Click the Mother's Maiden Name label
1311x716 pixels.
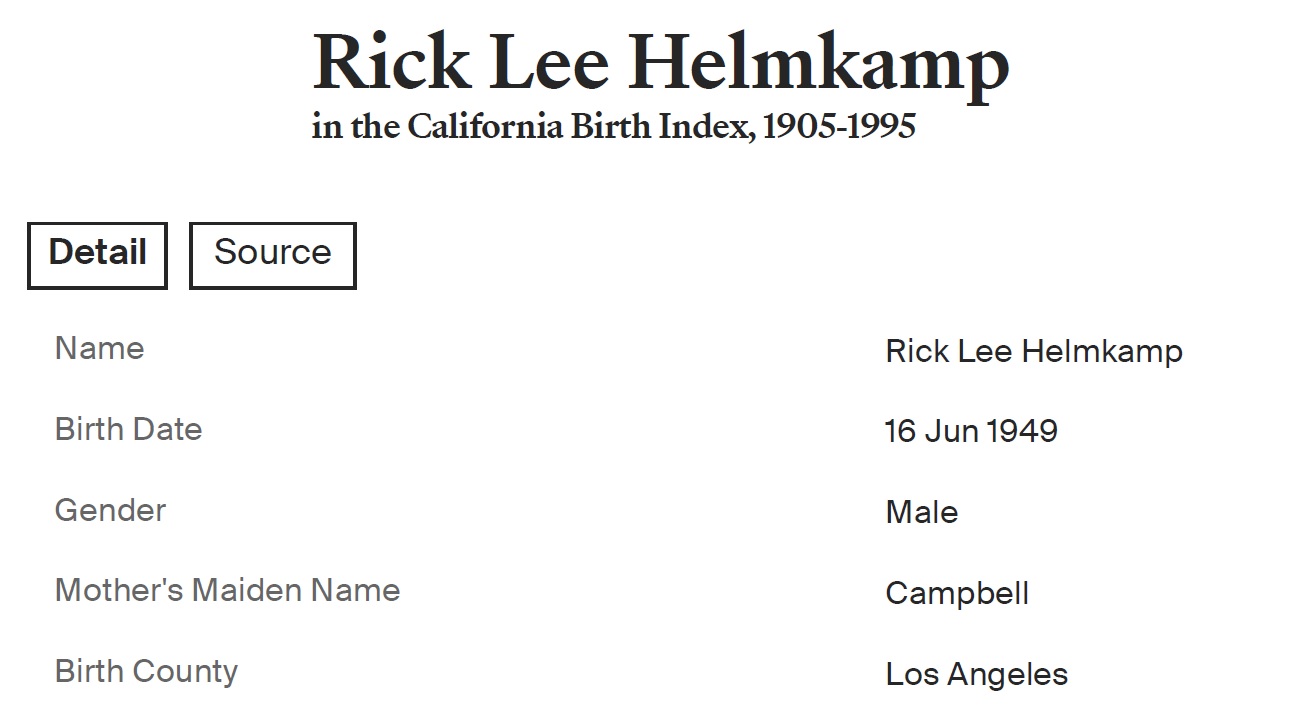pos(227,591)
